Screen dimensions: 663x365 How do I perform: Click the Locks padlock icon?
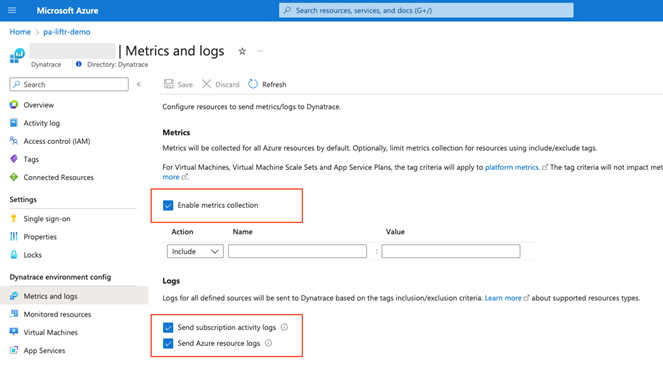[x=14, y=255]
